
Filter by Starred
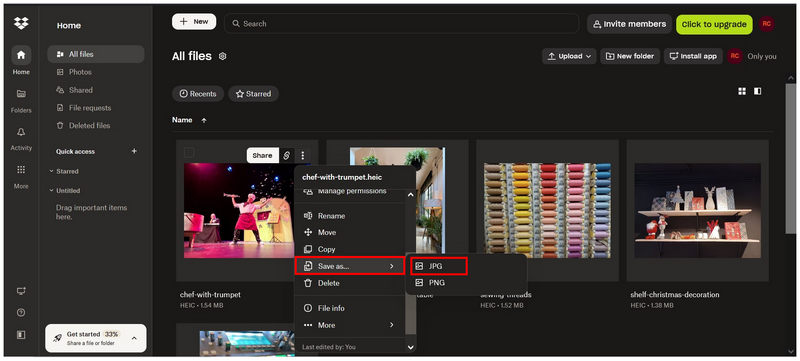(253, 94)
